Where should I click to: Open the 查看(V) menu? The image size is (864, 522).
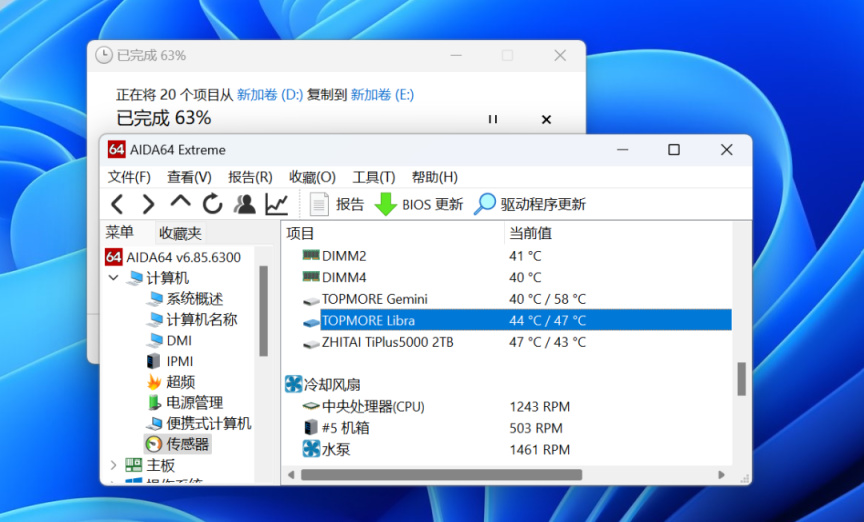(x=189, y=177)
